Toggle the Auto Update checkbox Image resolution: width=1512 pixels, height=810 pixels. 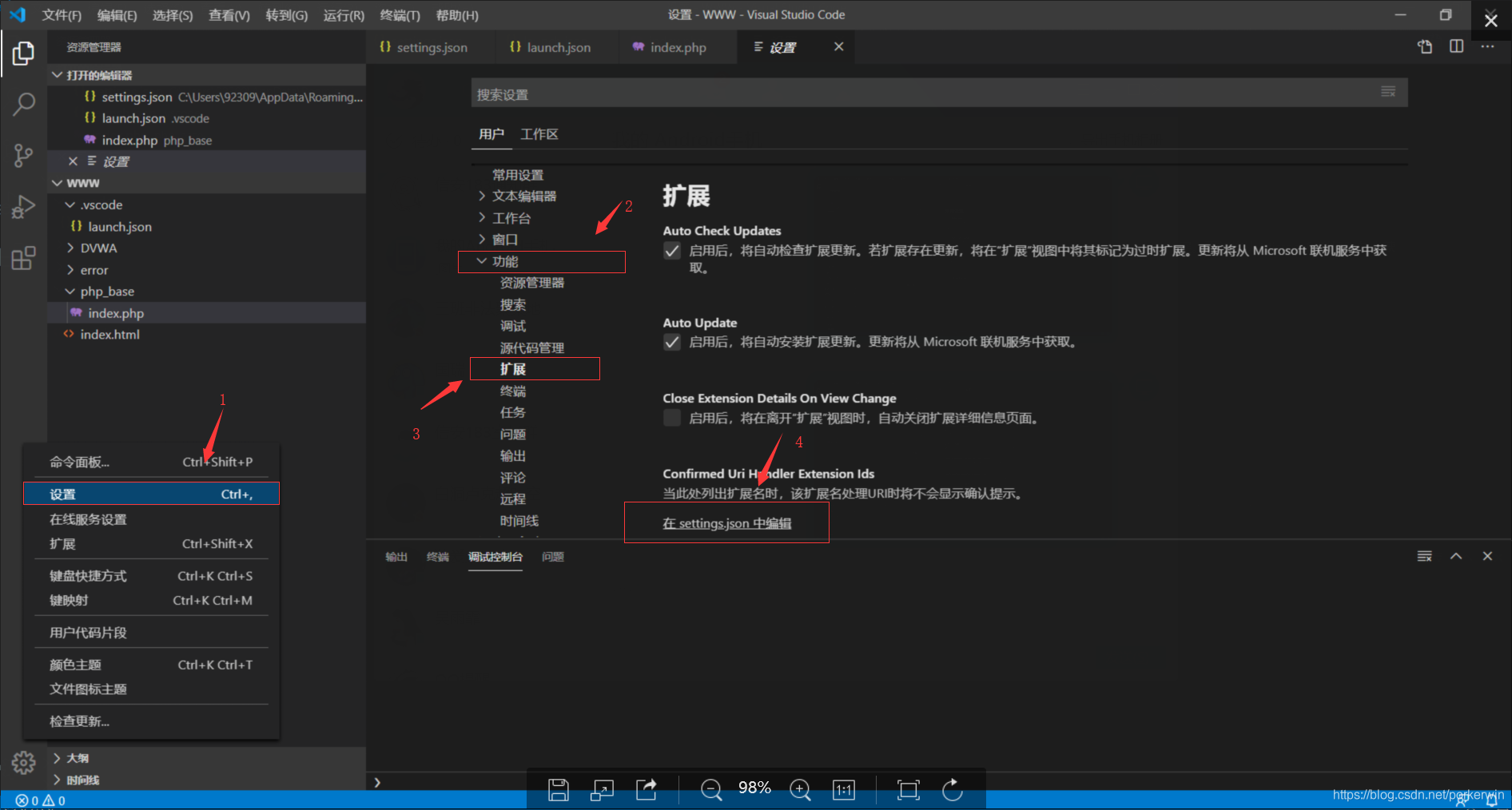[672, 342]
